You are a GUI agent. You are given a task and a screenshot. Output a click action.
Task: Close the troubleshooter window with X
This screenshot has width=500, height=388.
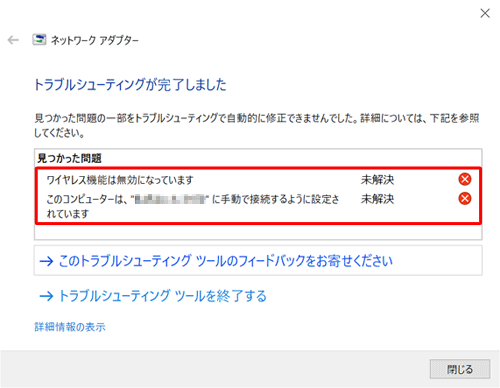coord(485,13)
